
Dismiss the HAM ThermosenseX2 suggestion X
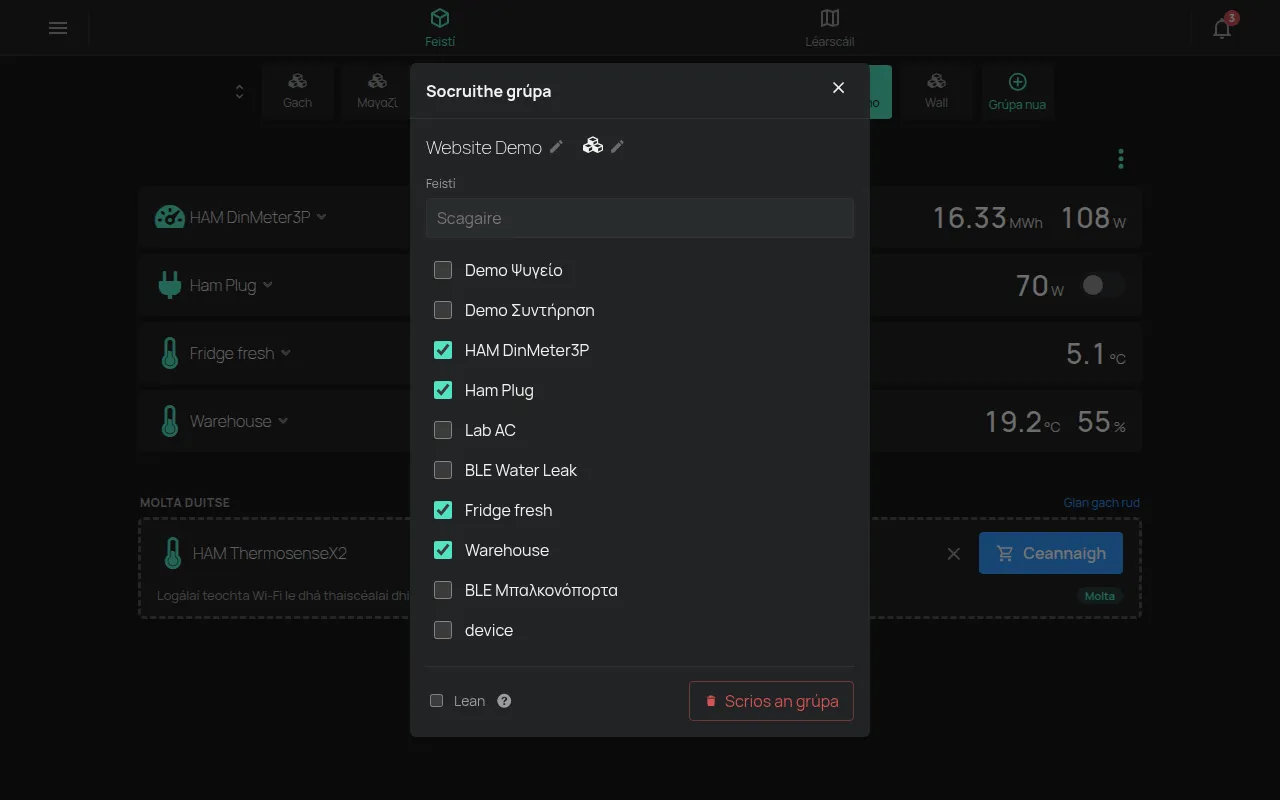click(x=954, y=554)
